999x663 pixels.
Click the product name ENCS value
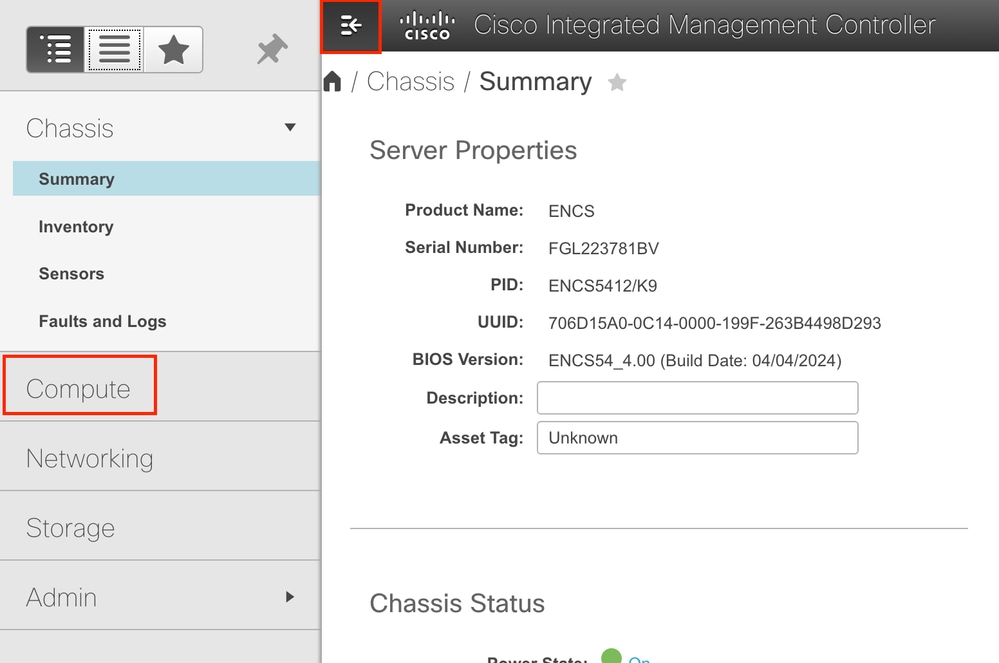pyautogui.click(x=571, y=211)
